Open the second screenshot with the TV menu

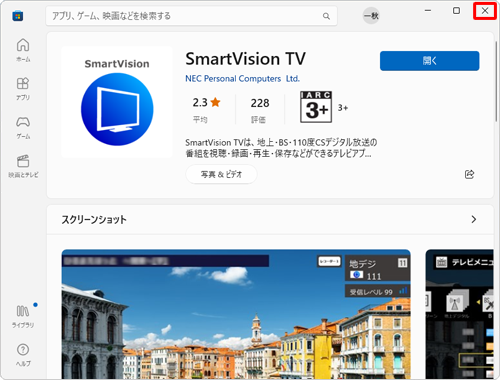[x=459, y=314]
